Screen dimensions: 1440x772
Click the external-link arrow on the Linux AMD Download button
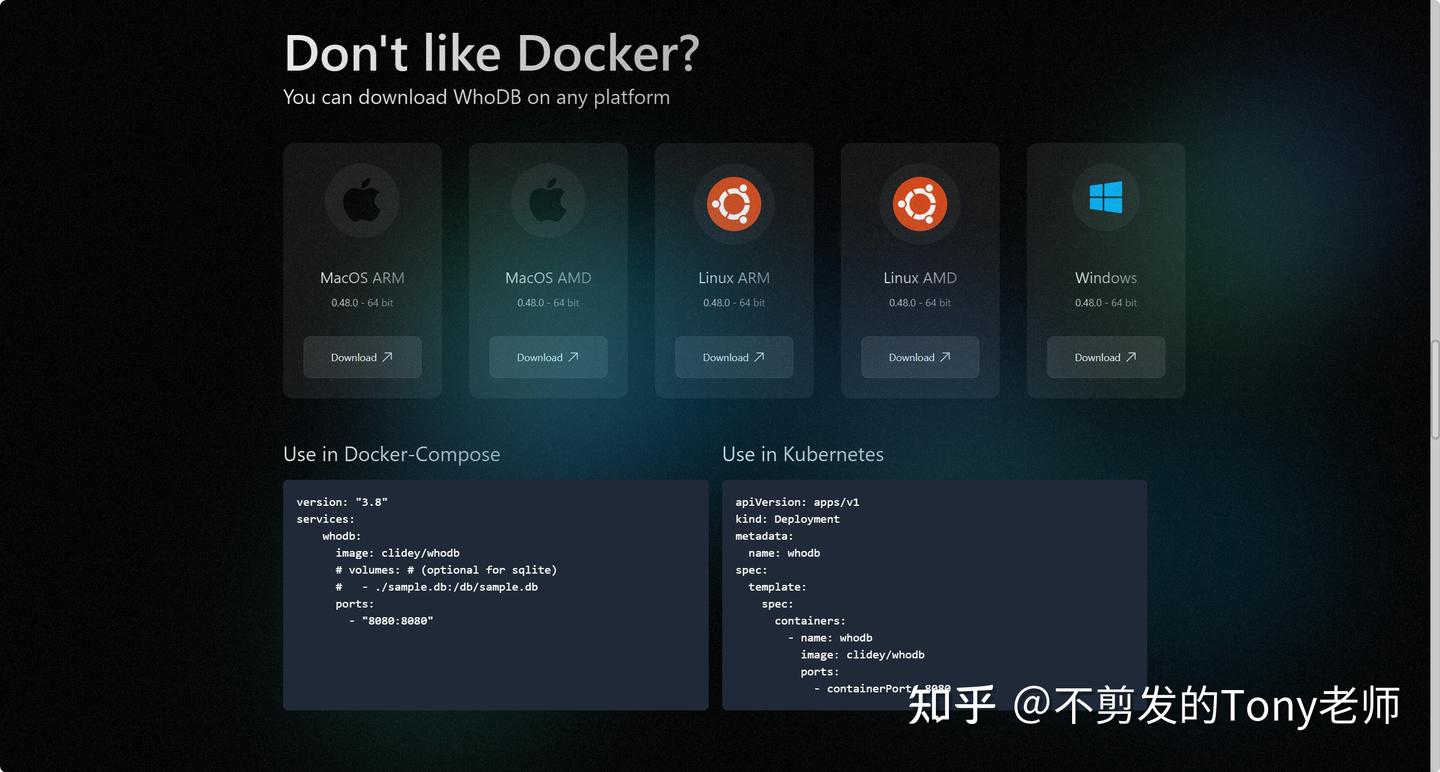[x=945, y=357]
